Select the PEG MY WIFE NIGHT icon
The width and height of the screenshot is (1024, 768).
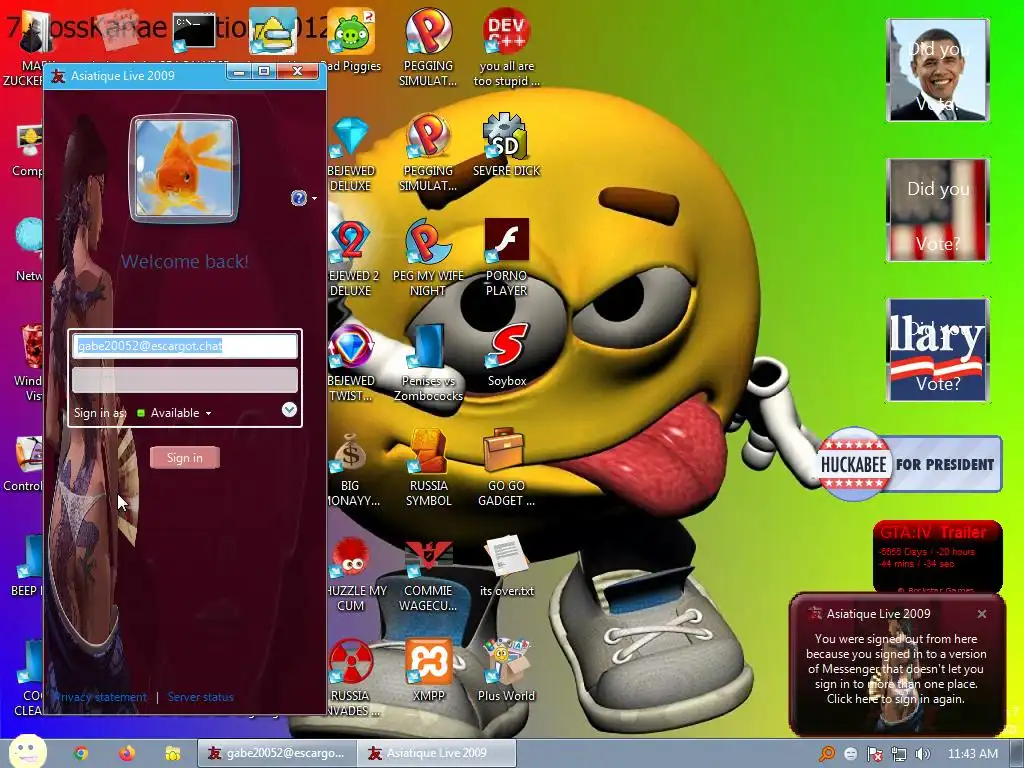click(x=428, y=259)
